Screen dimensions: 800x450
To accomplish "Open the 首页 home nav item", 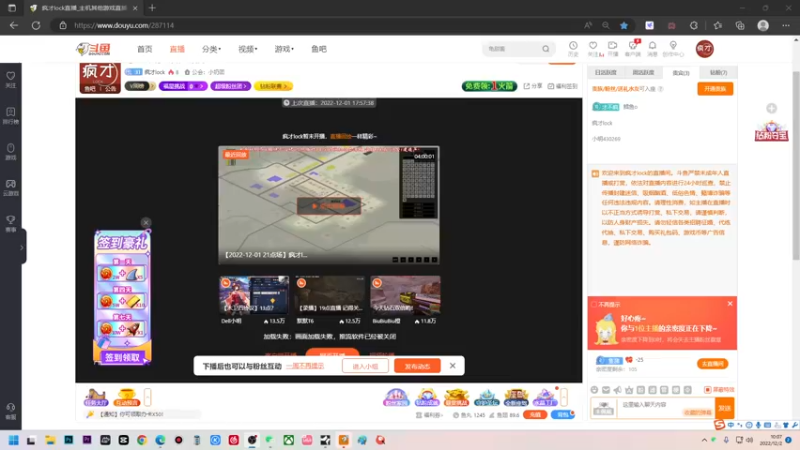I will pyautogui.click(x=144, y=49).
